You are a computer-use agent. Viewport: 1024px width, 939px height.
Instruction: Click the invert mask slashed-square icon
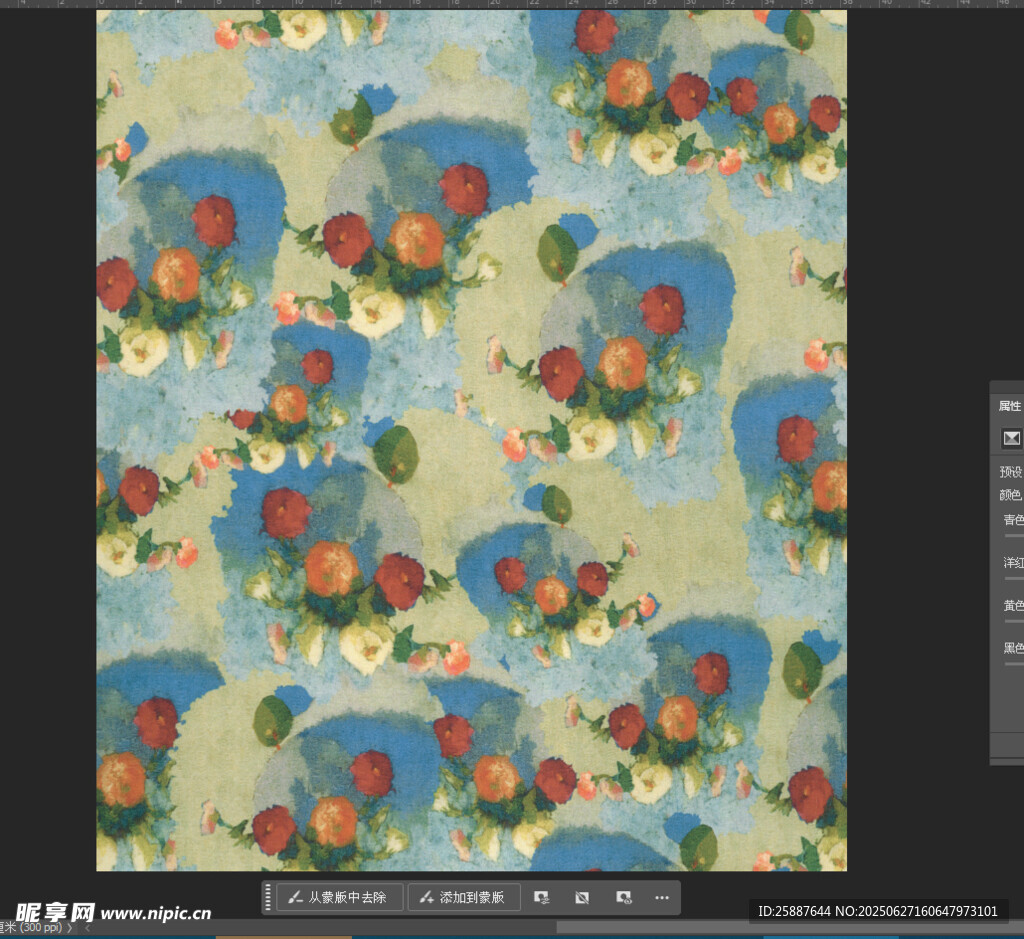tap(582, 897)
